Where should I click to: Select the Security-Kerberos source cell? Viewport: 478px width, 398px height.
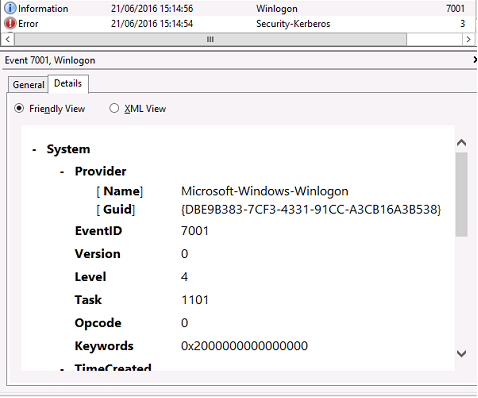click(293, 24)
